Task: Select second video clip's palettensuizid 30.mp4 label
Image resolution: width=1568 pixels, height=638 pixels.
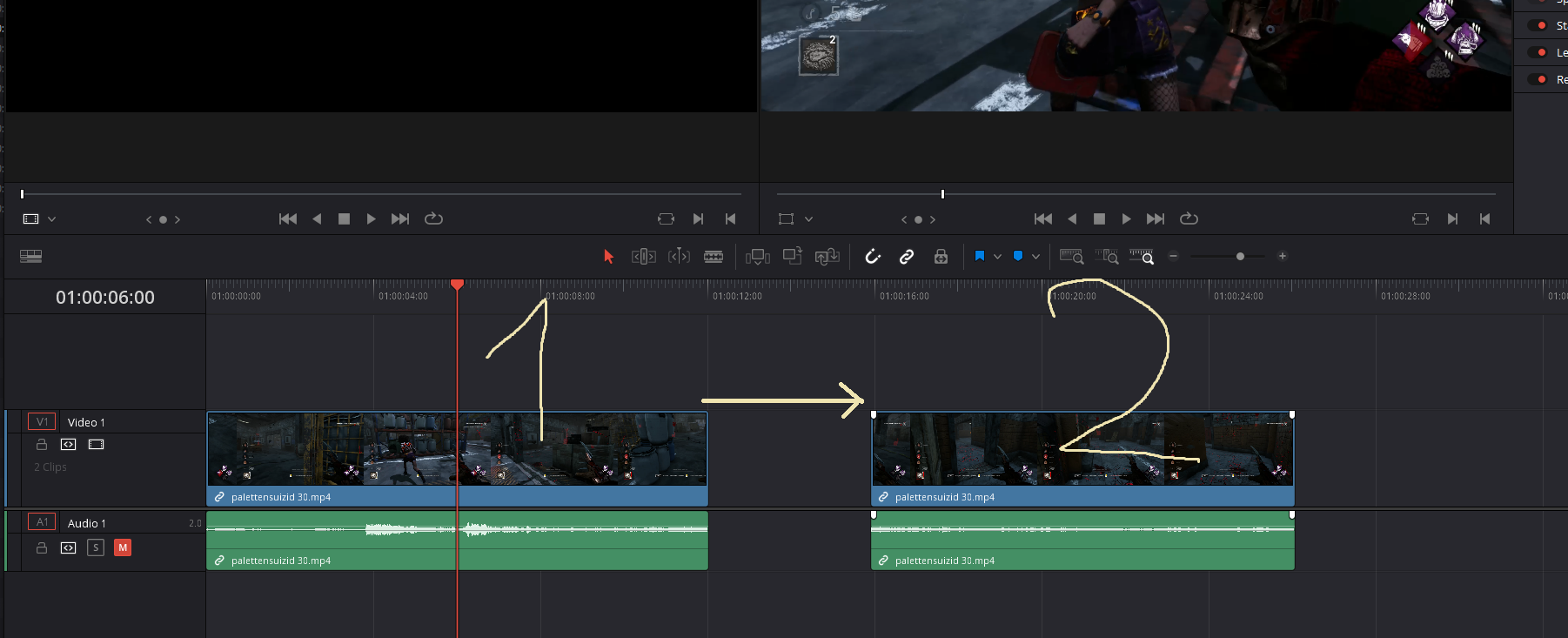Action: (x=944, y=497)
